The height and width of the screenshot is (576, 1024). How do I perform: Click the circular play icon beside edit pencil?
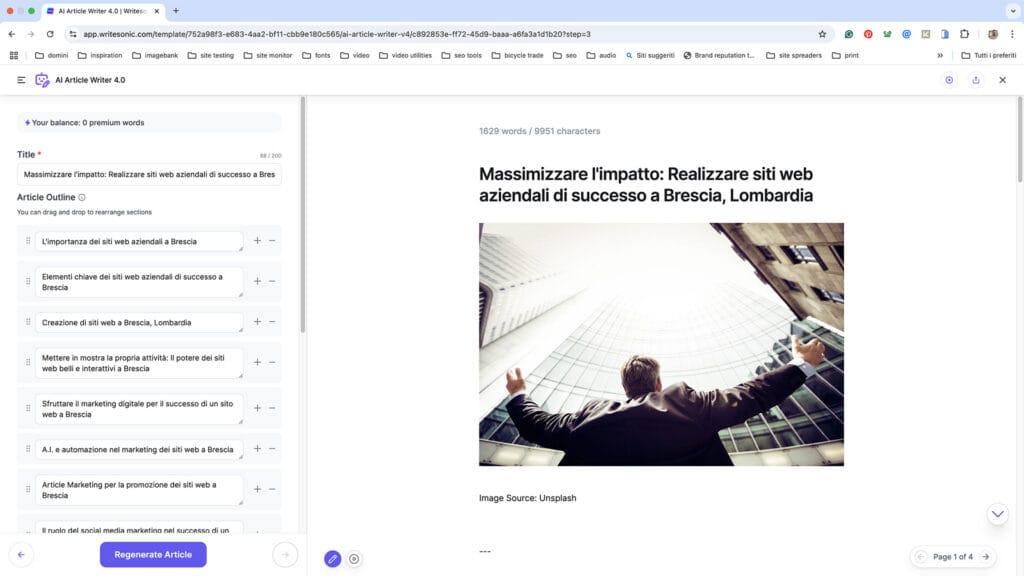[354, 559]
